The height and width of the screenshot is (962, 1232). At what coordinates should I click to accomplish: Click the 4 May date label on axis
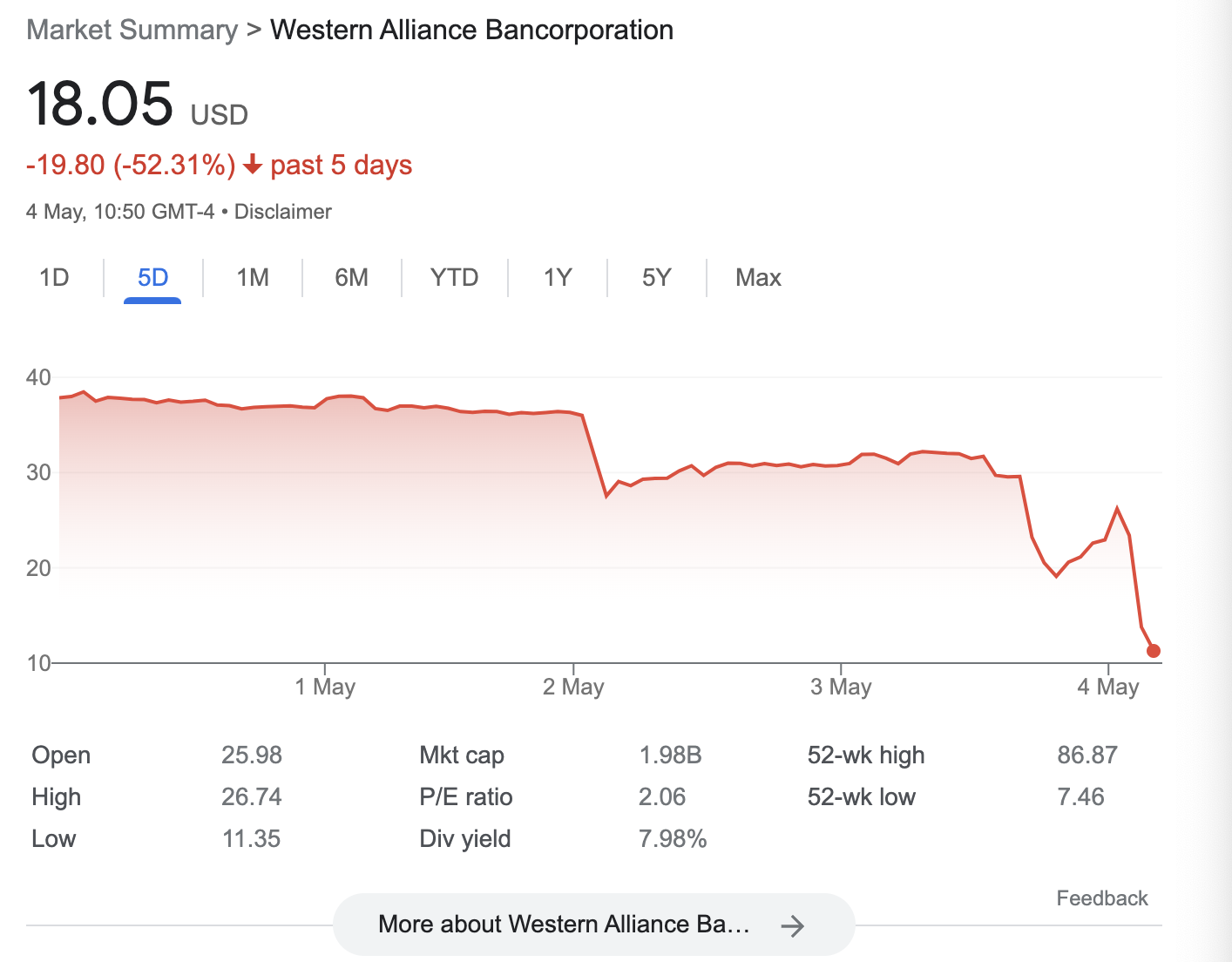pyautogui.click(x=1108, y=687)
